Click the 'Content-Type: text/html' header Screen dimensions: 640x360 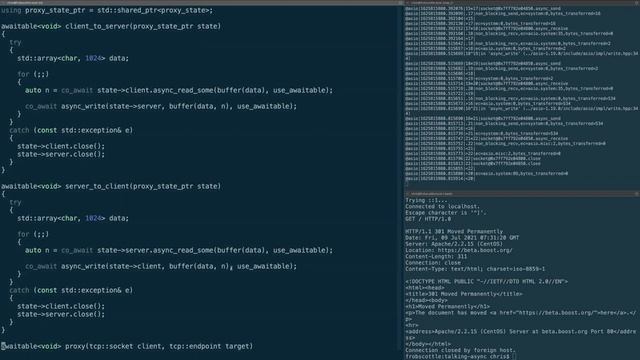tap(475, 269)
